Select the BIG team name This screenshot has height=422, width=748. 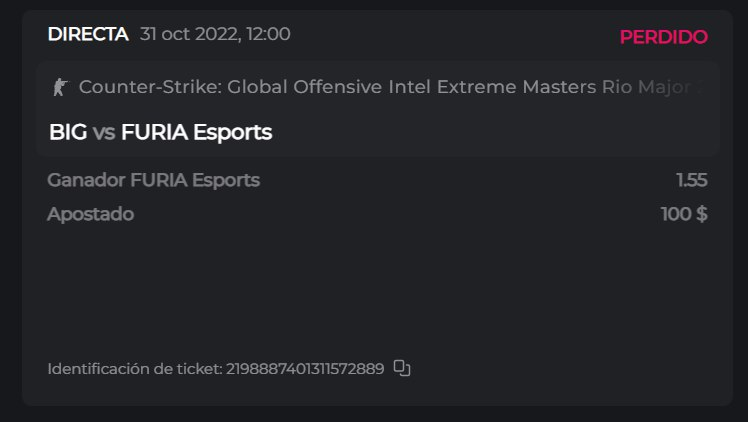click(67, 132)
